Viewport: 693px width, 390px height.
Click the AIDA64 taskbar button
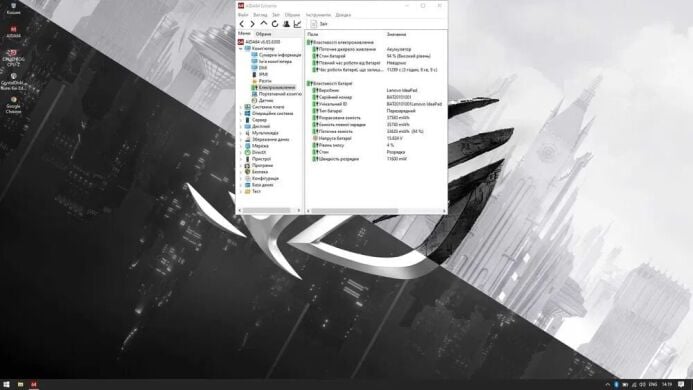point(34,384)
